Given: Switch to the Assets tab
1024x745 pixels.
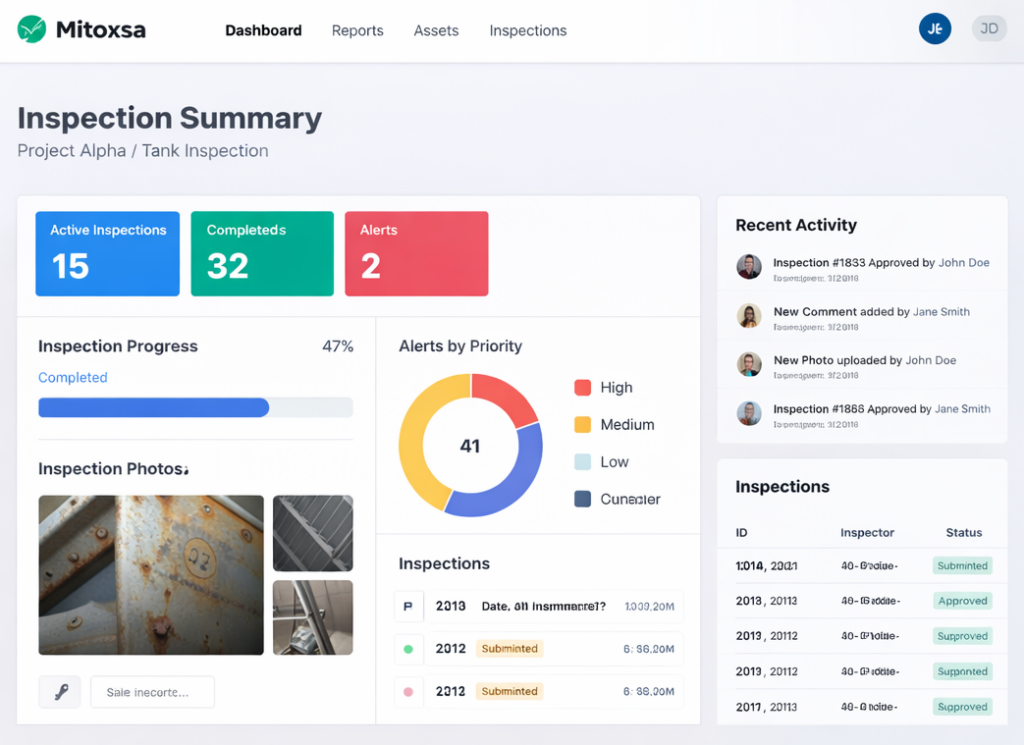Looking at the screenshot, I should 436,31.
